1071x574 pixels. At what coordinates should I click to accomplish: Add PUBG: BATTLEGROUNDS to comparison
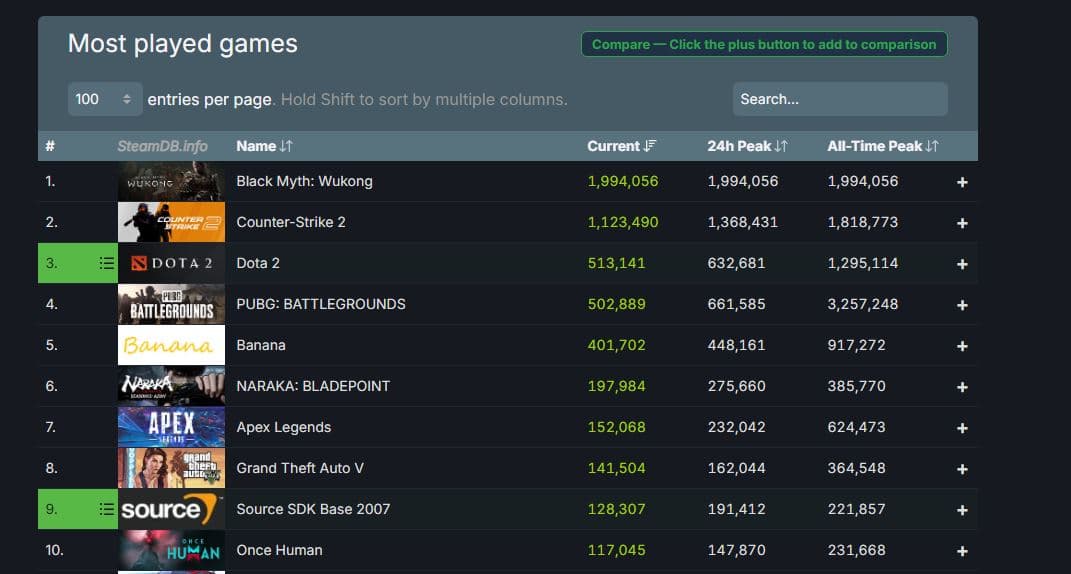point(962,305)
